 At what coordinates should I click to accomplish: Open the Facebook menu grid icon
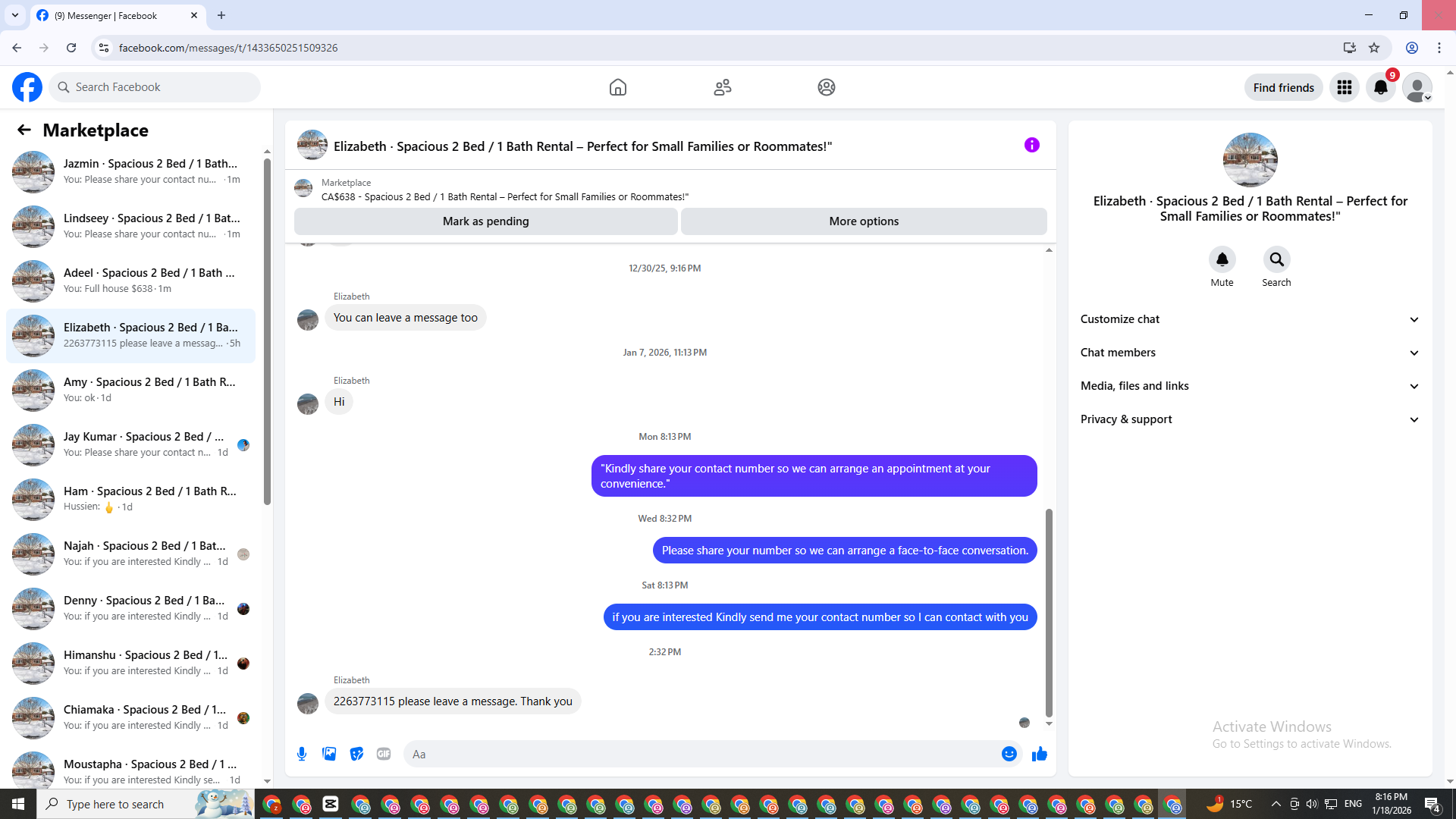coord(1345,87)
